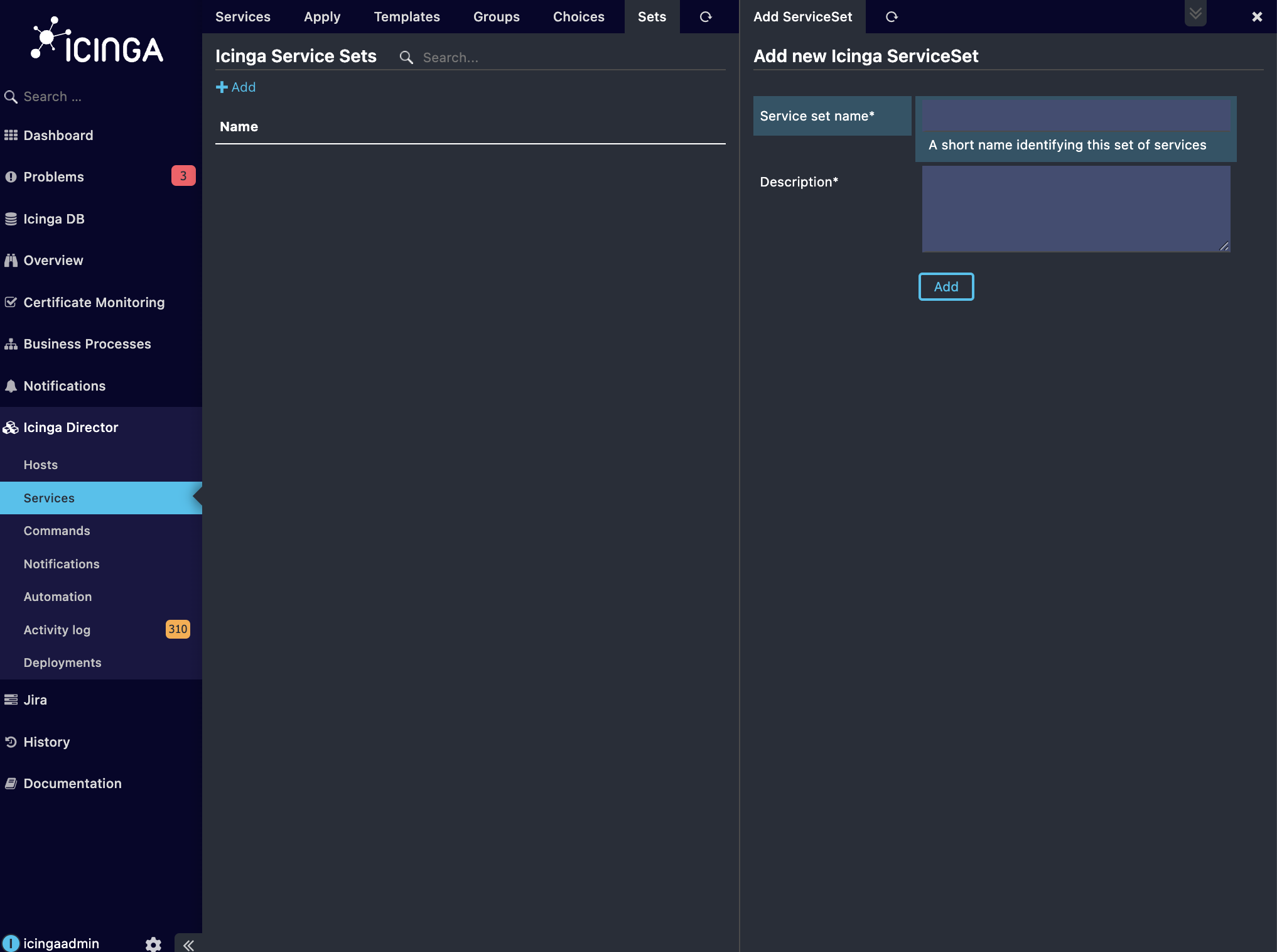Click the sidebar Search field
The width and height of the screenshot is (1277, 952).
101,97
